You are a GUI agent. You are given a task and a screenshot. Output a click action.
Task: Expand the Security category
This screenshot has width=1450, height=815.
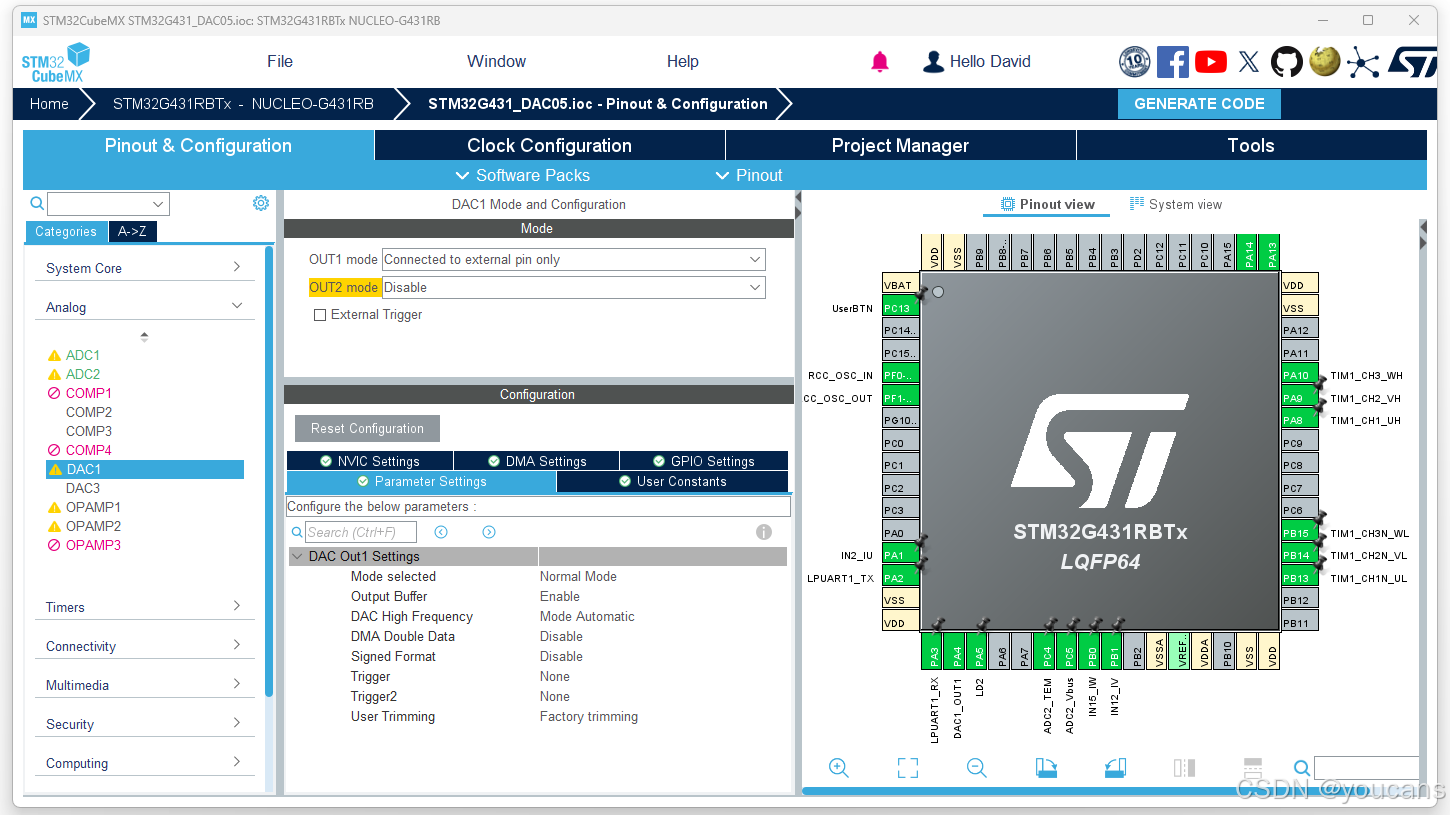[144, 724]
